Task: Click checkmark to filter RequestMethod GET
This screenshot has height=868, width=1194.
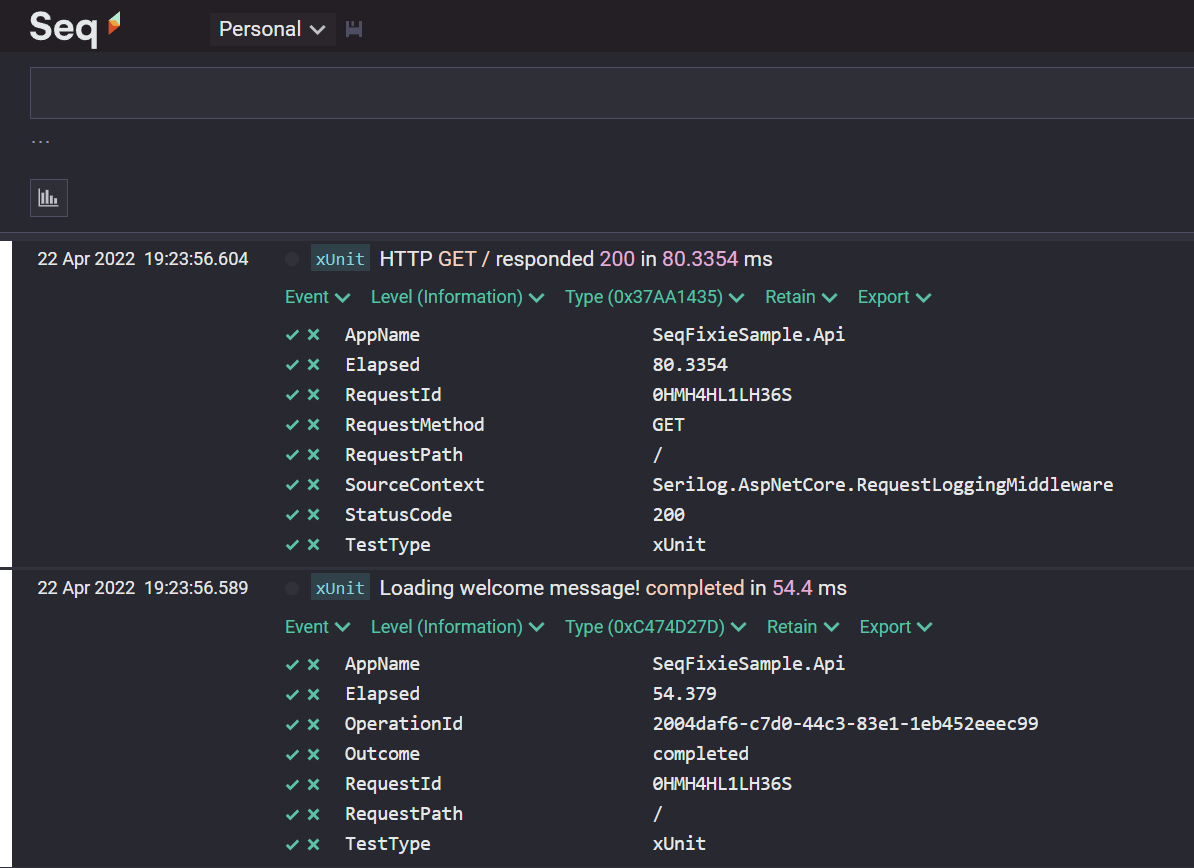Action: click(x=292, y=425)
